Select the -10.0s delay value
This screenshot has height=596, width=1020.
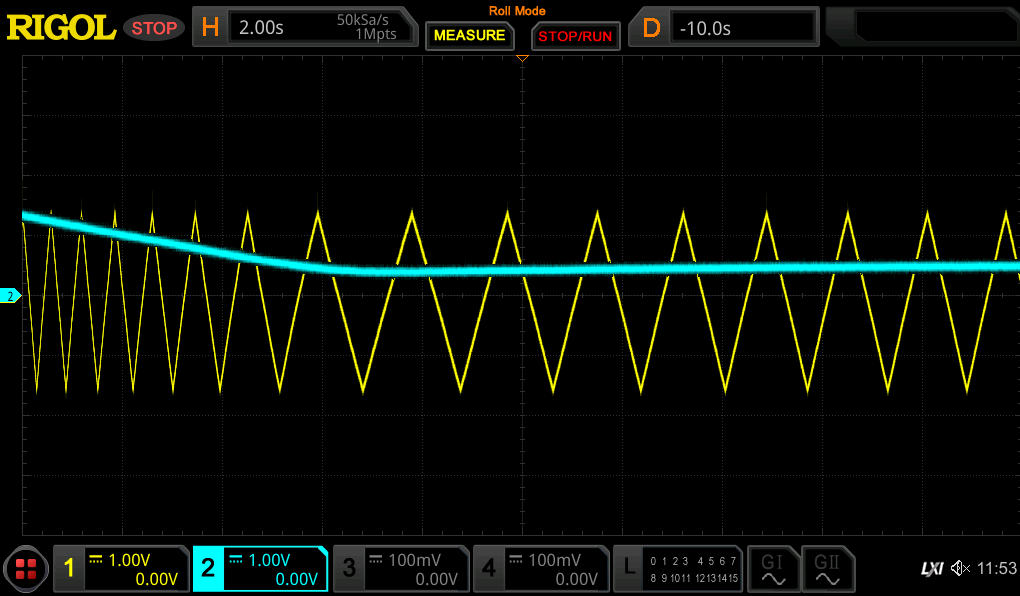705,29
